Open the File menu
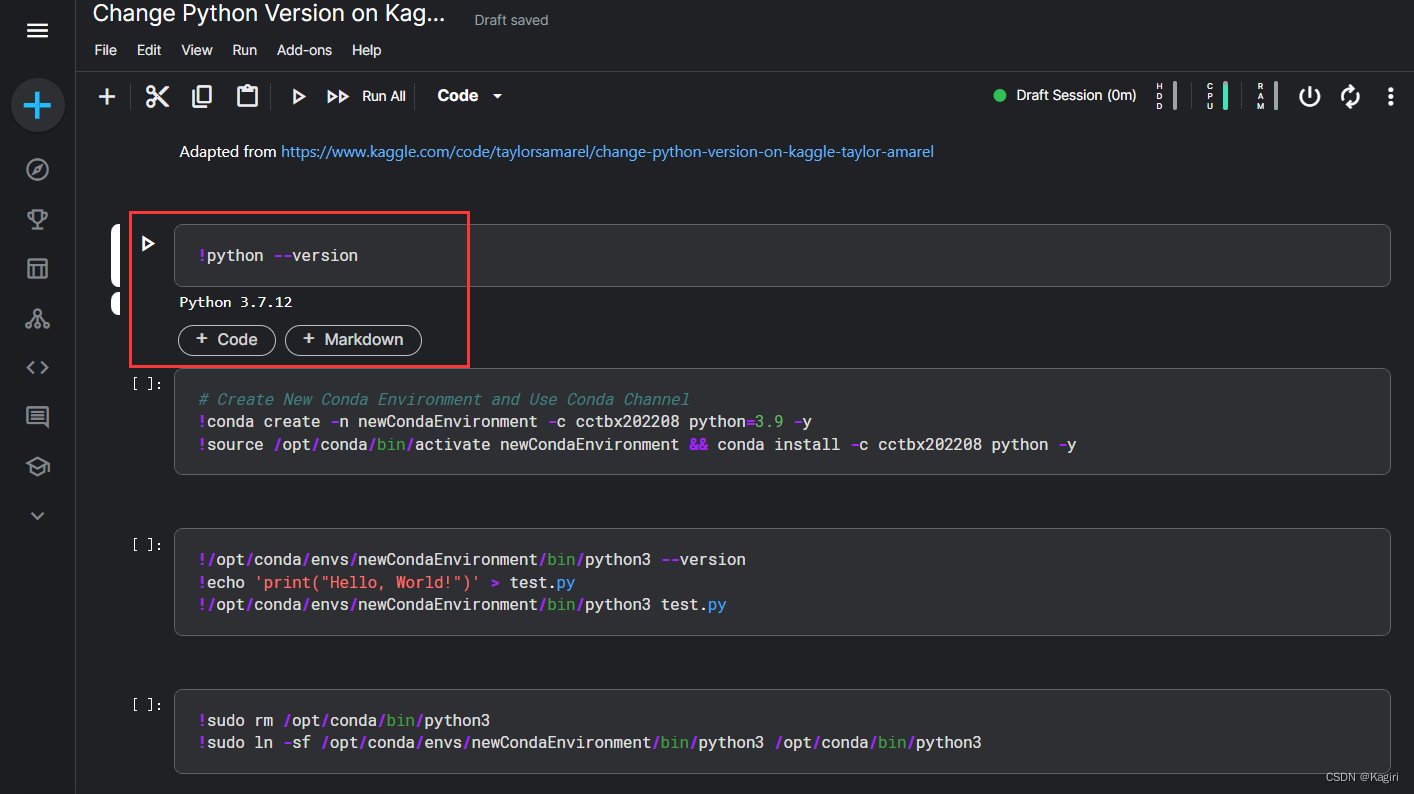Image resolution: width=1414 pixels, height=794 pixels. click(x=105, y=50)
